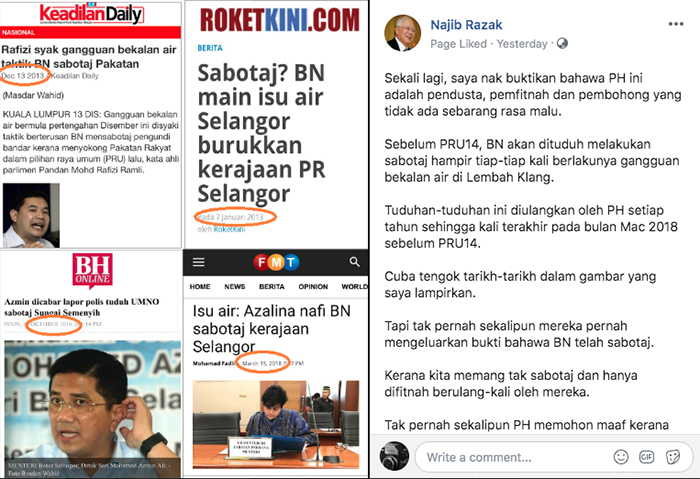Open the three-dot post options menu
The image size is (700, 479).
[x=675, y=24]
